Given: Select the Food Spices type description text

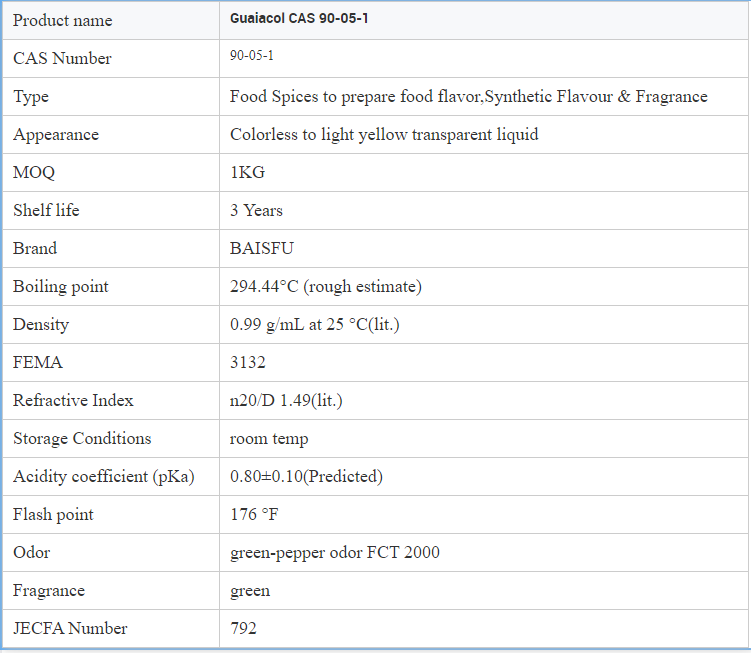Looking at the screenshot, I should pyautogui.click(x=468, y=97).
